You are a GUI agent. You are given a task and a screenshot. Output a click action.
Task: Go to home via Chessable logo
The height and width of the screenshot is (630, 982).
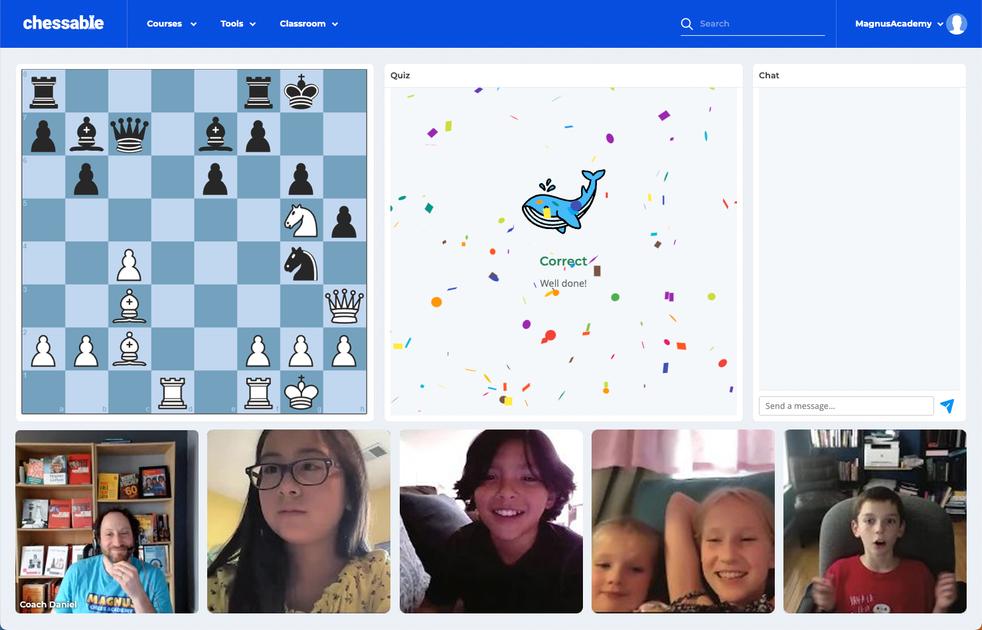tap(63, 23)
